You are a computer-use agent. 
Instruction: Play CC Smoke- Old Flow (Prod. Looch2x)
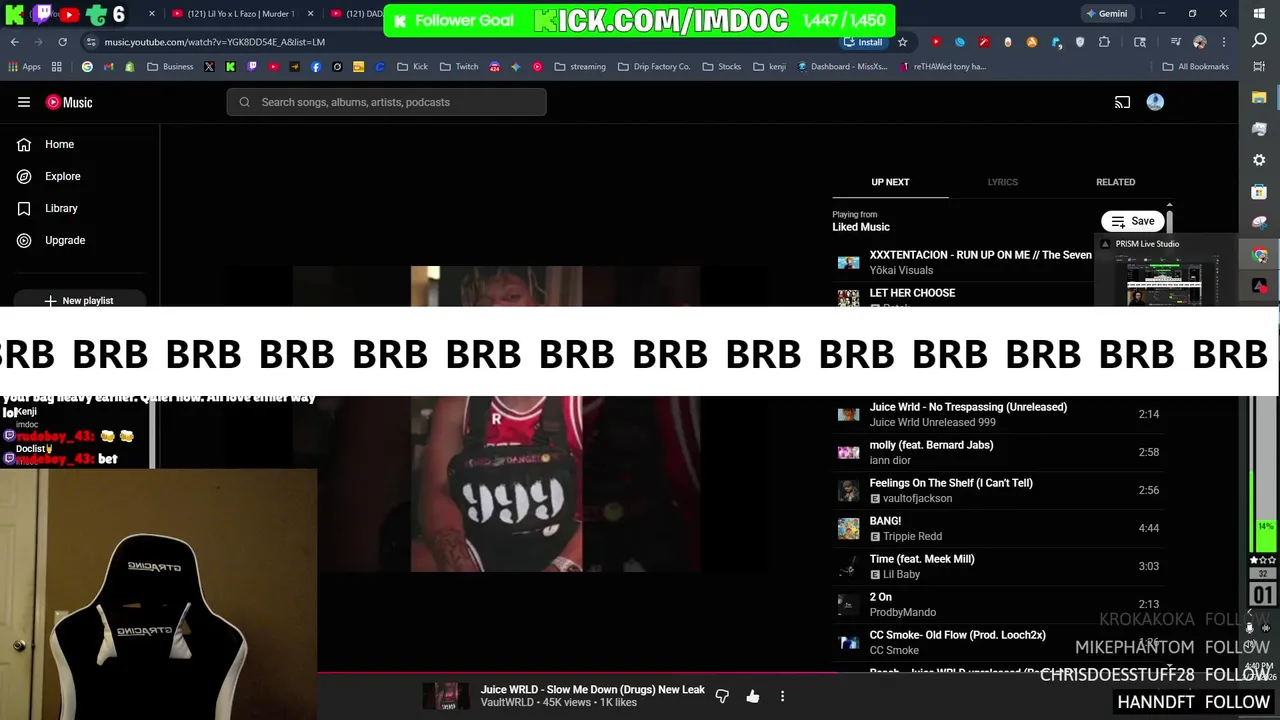point(1000,642)
